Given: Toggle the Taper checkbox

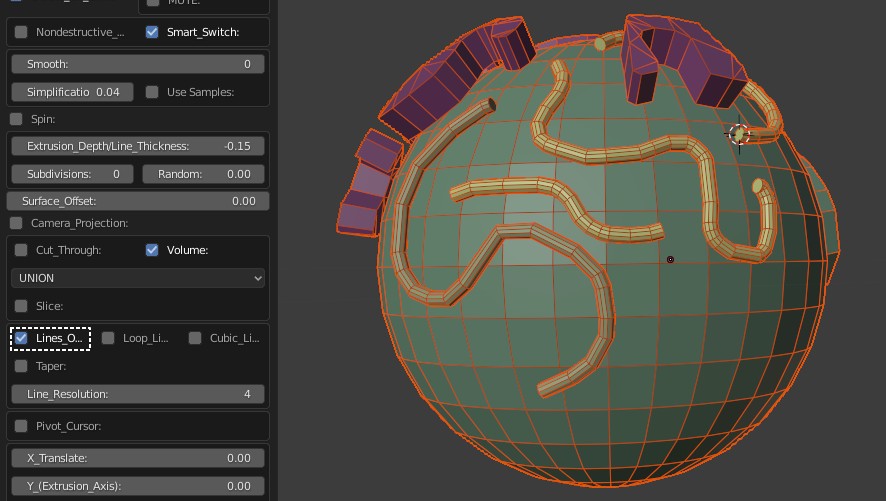Looking at the screenshot, I should coord(21,366).
